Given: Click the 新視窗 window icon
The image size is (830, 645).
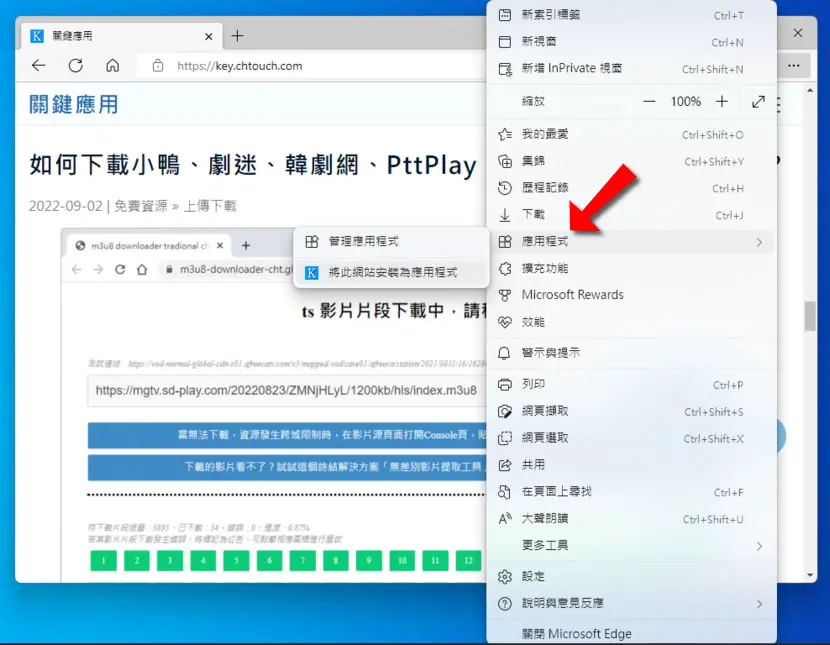Looking at the screenshot, I should click(505, 42).
